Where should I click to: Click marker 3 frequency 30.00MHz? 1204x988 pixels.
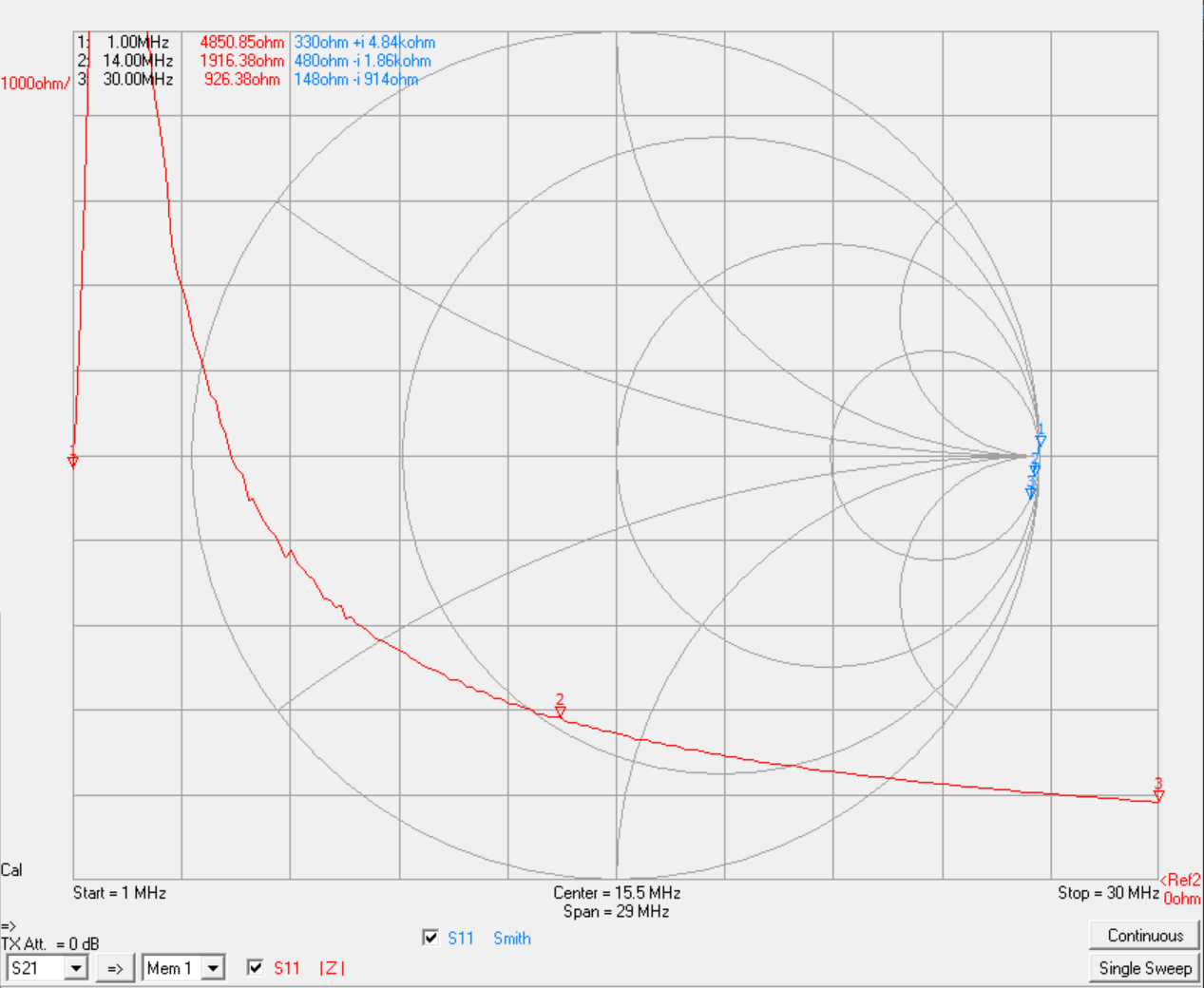coord(138,79)
